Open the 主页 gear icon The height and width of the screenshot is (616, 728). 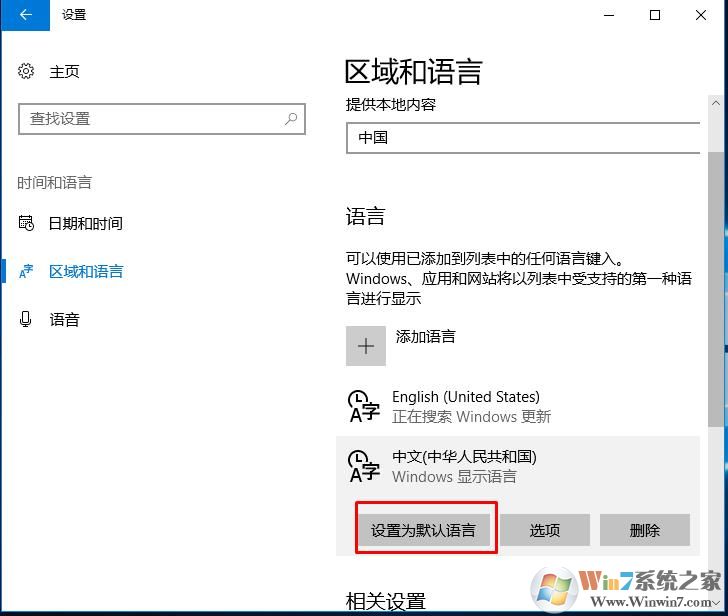[x=26, y=71]
